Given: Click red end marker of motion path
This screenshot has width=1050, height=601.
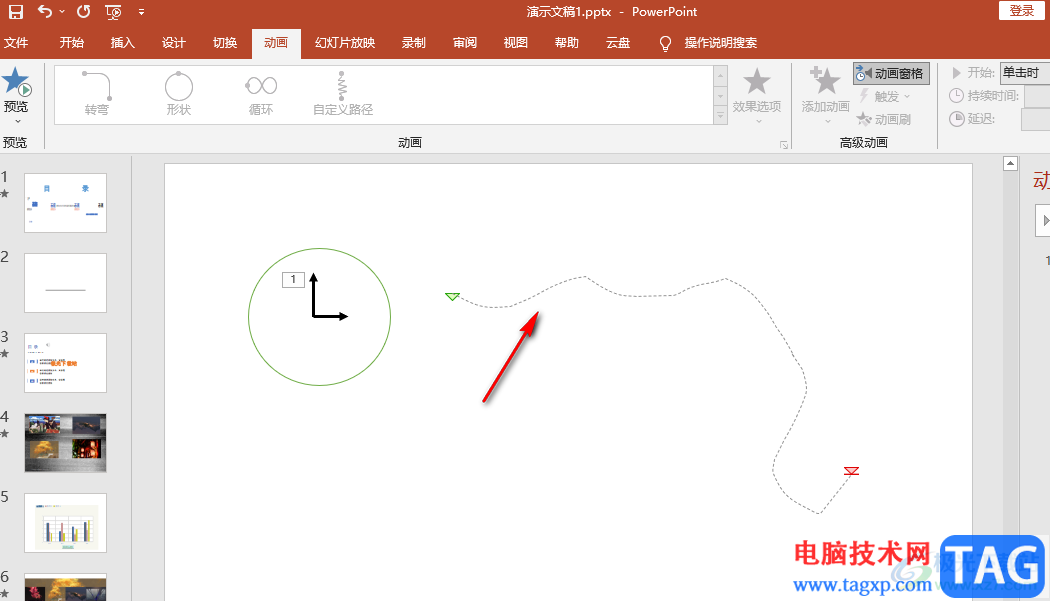Looking at the screenshot, I should [x=851, y=471].
